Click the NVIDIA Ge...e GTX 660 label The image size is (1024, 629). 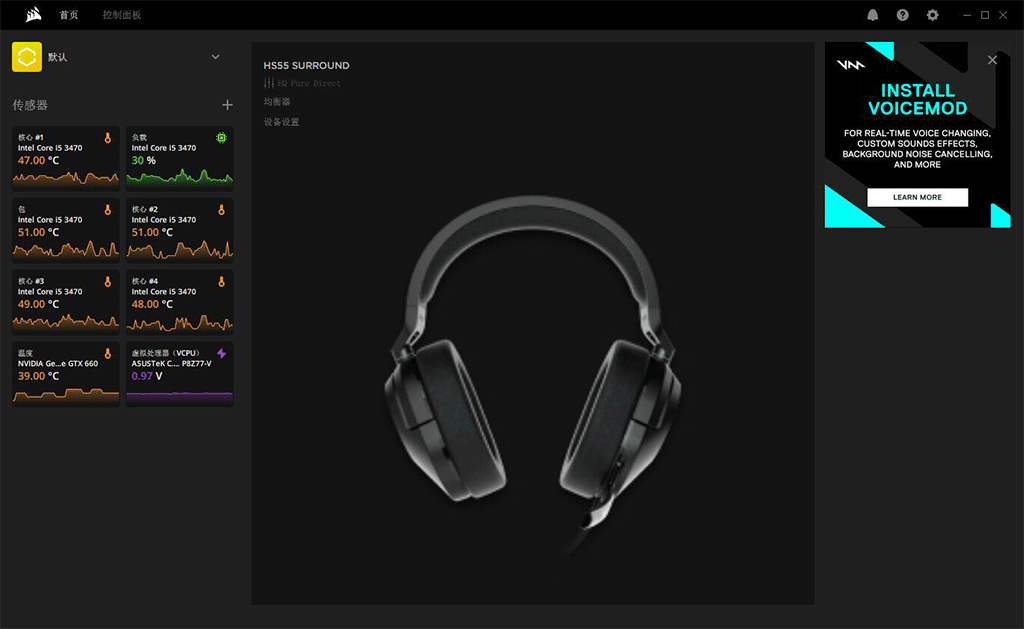pos(58,364)
